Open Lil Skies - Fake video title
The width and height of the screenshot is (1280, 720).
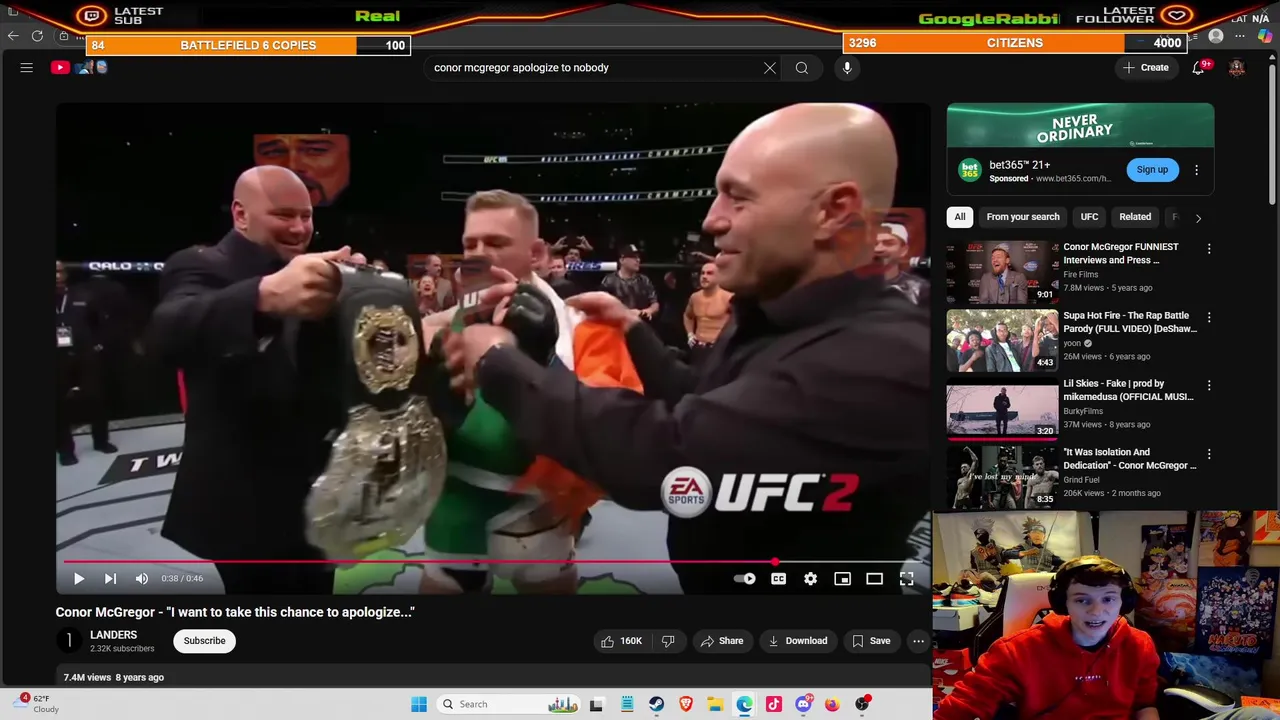coord(1128,390)
